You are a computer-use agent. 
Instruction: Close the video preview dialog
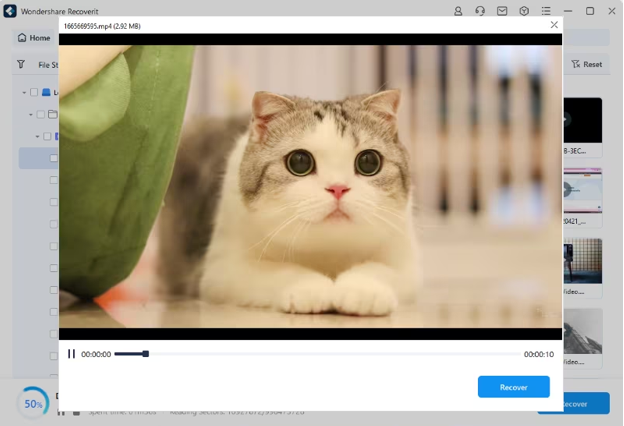click(x=554, y=25)
